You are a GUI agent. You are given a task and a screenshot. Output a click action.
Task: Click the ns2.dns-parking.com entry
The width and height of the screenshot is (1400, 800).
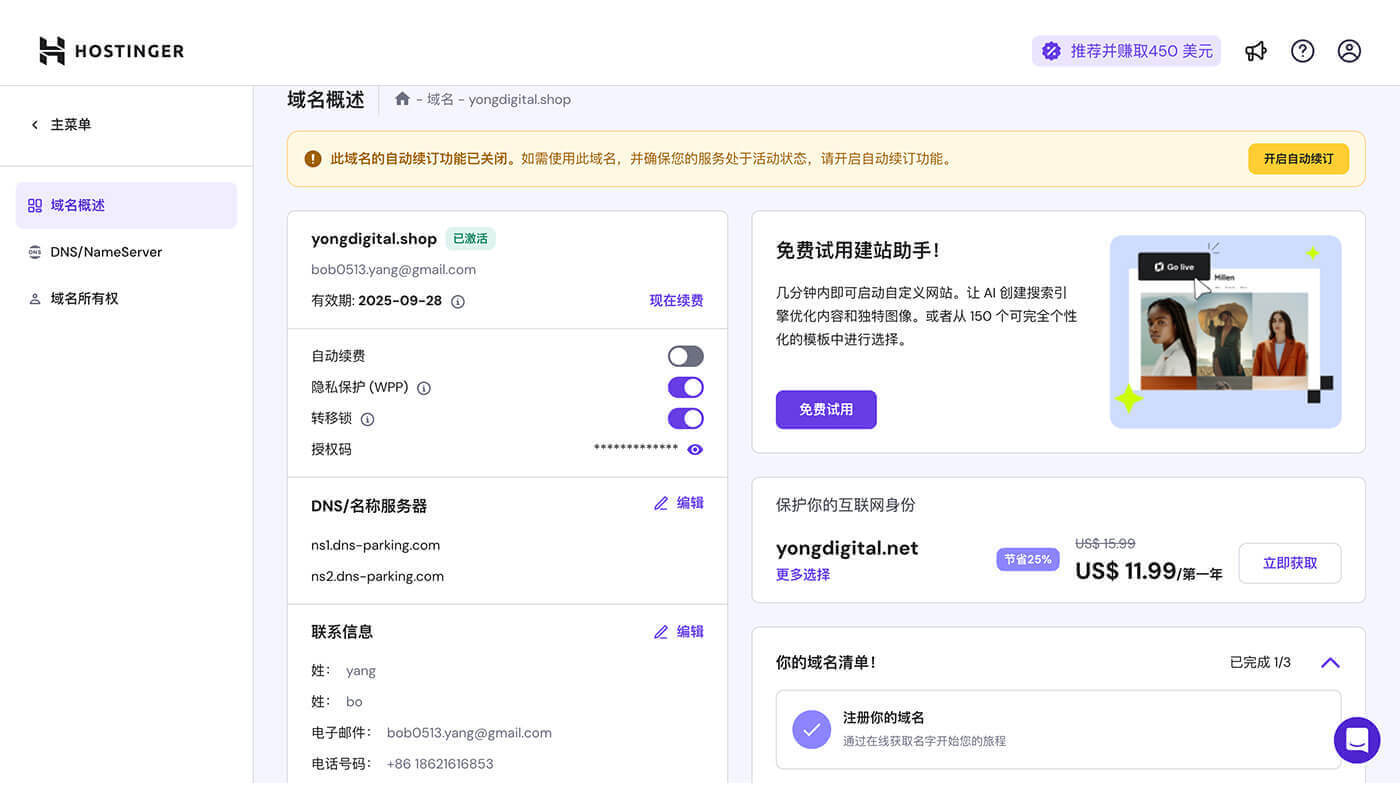coord(377,576)
